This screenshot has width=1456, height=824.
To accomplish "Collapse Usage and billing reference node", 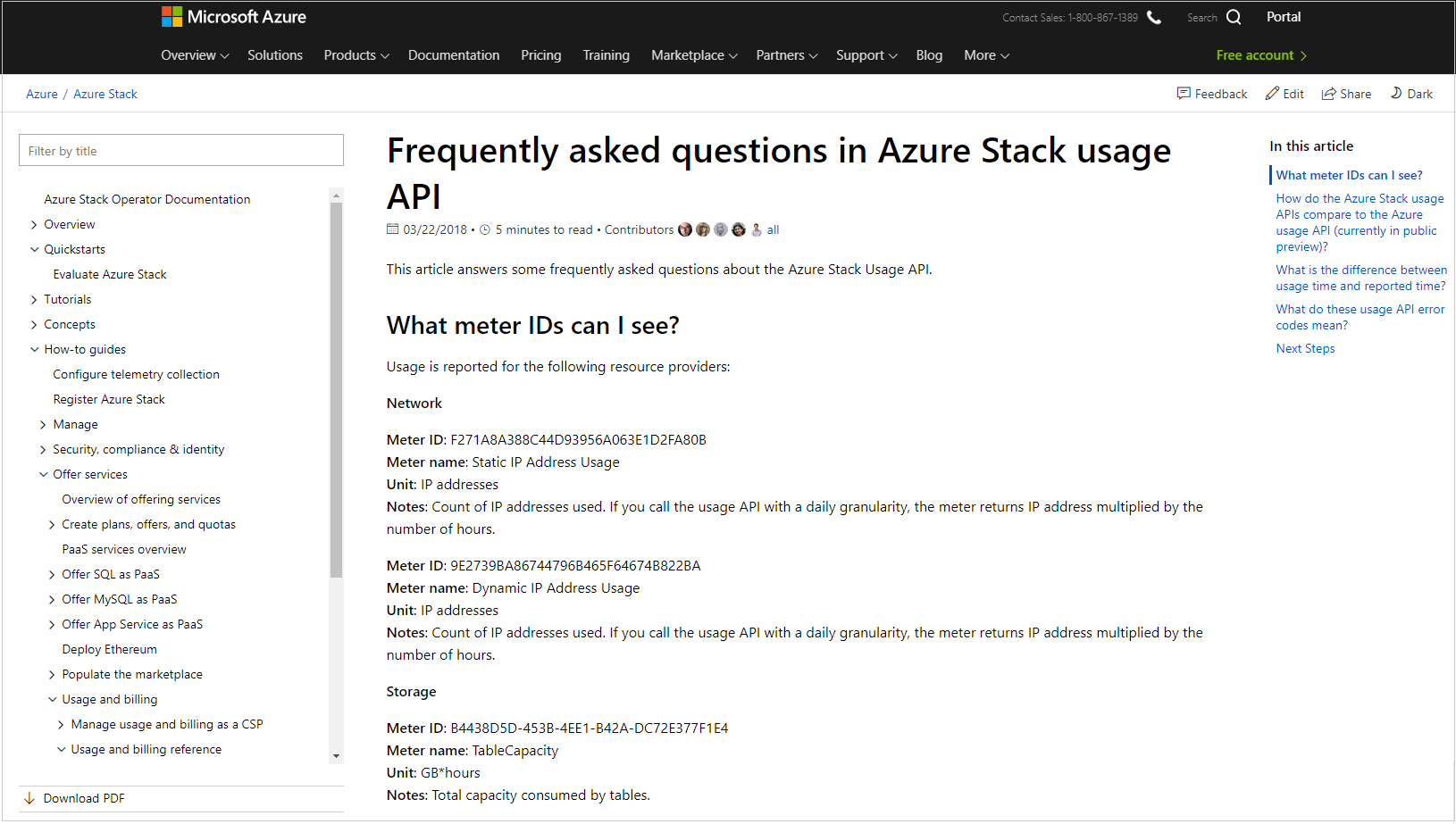I will coord(61,749).
